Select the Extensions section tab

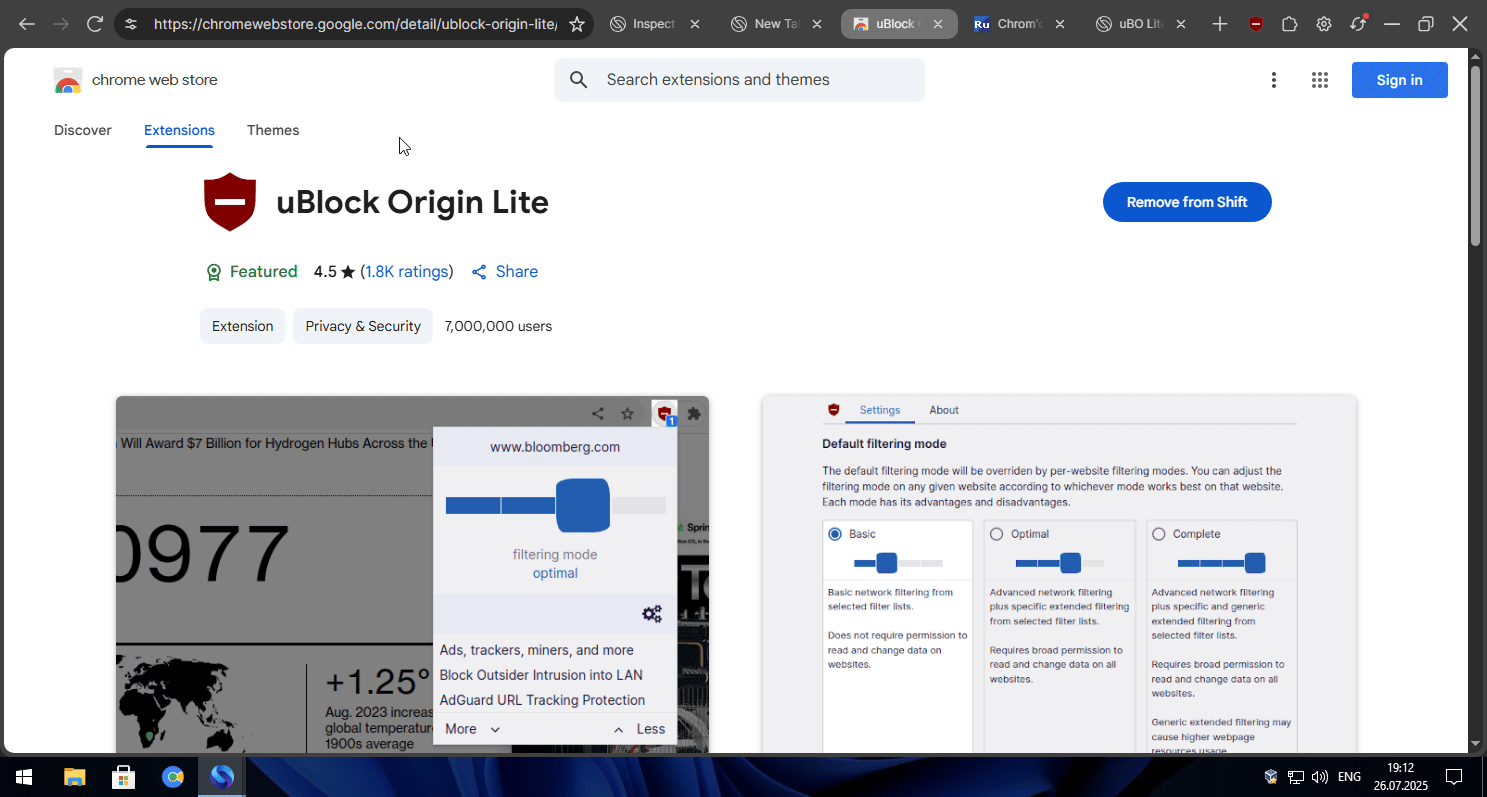point(179,130)
